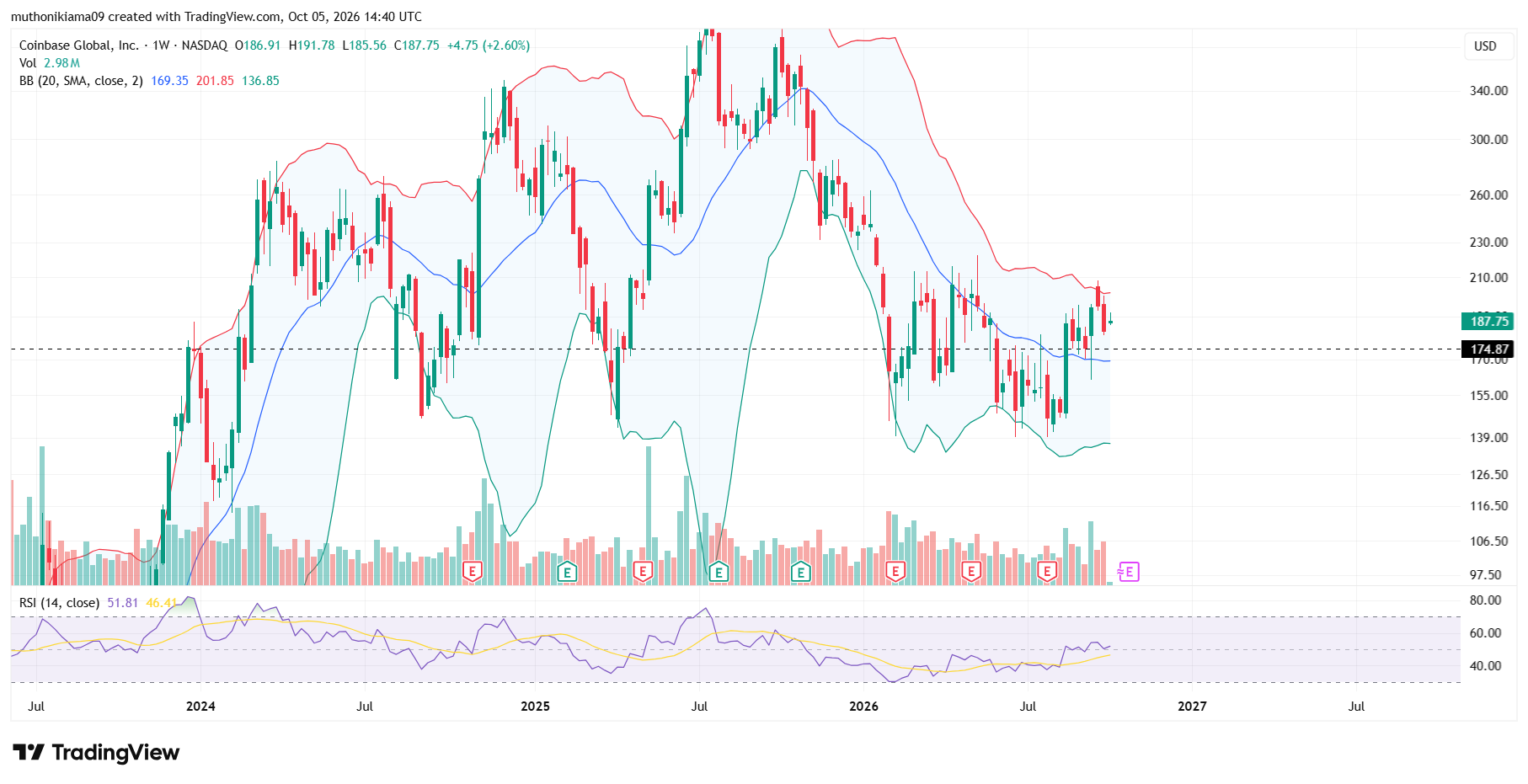Click the red earnings E marker in spring 2026
The image size is (1528, 784).
coord(971,573)
